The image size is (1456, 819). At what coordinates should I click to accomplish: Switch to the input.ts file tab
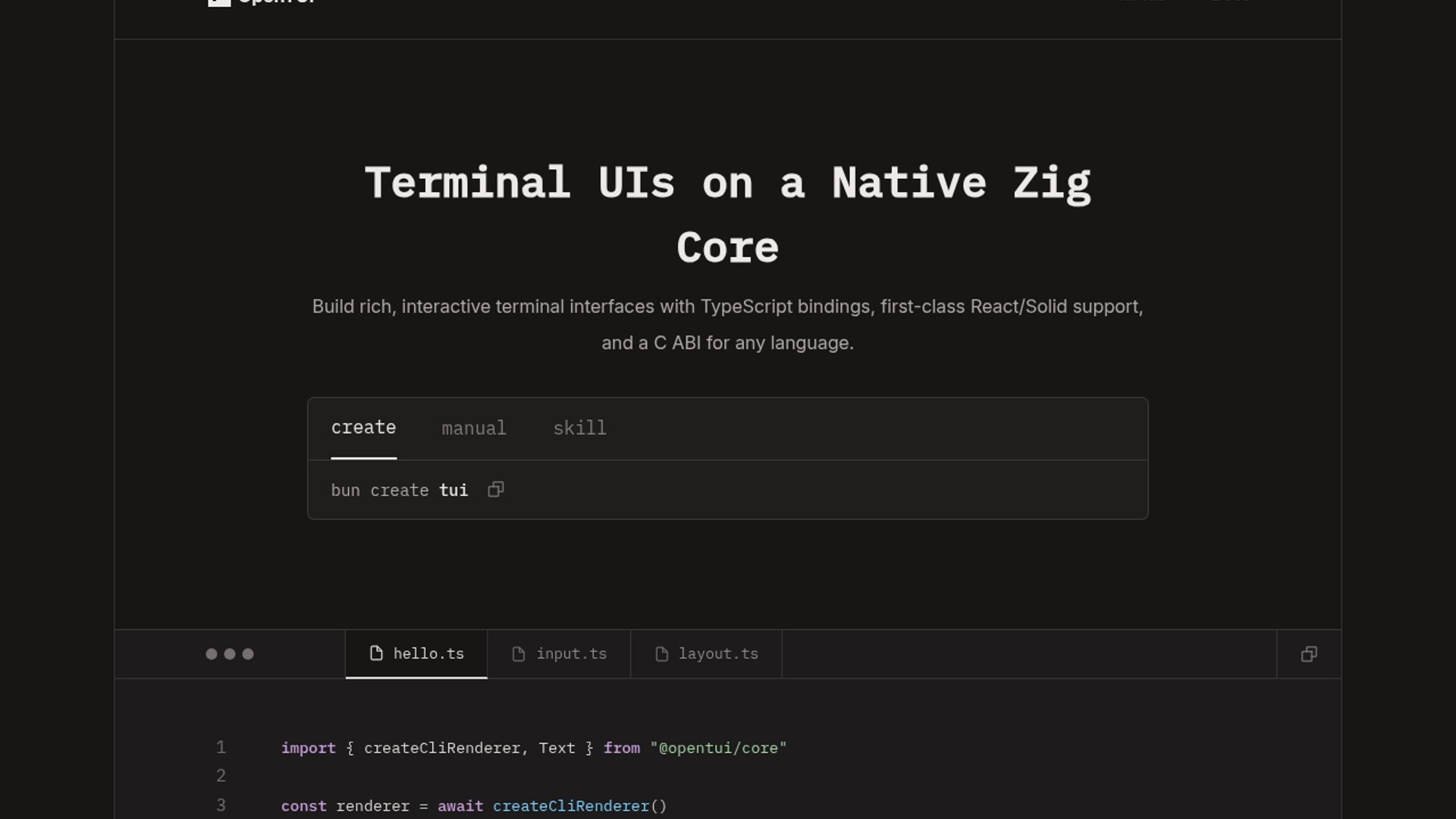coord(571,654)
